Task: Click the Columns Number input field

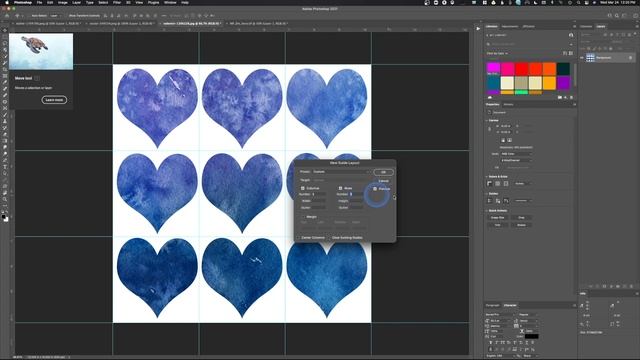Action: (x=318, y=194)
